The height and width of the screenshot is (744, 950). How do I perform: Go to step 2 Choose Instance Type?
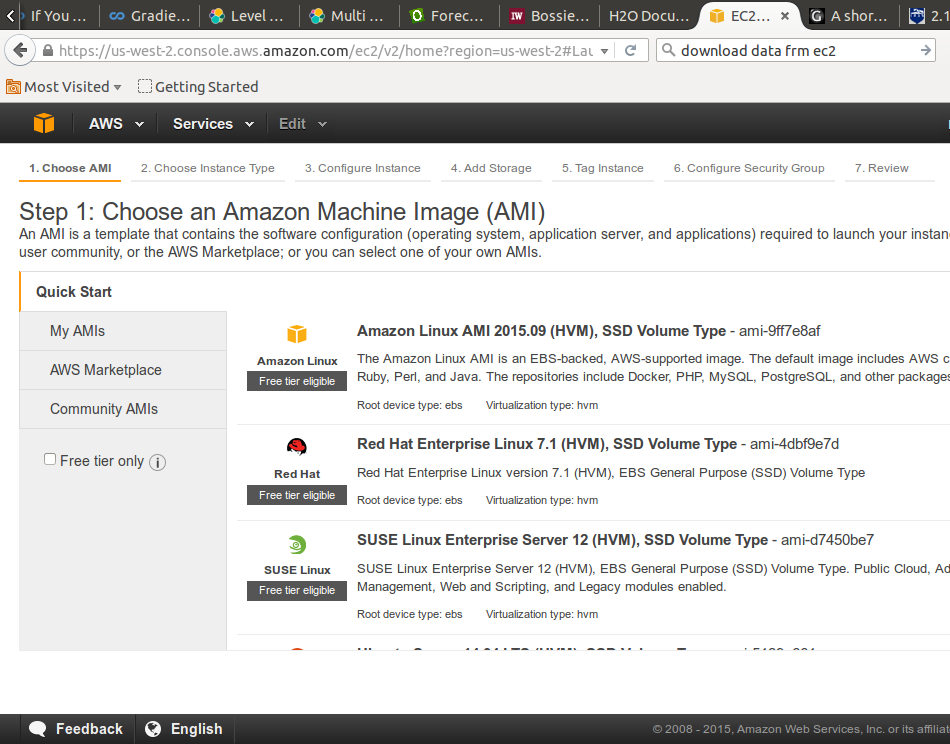(207, 168)
